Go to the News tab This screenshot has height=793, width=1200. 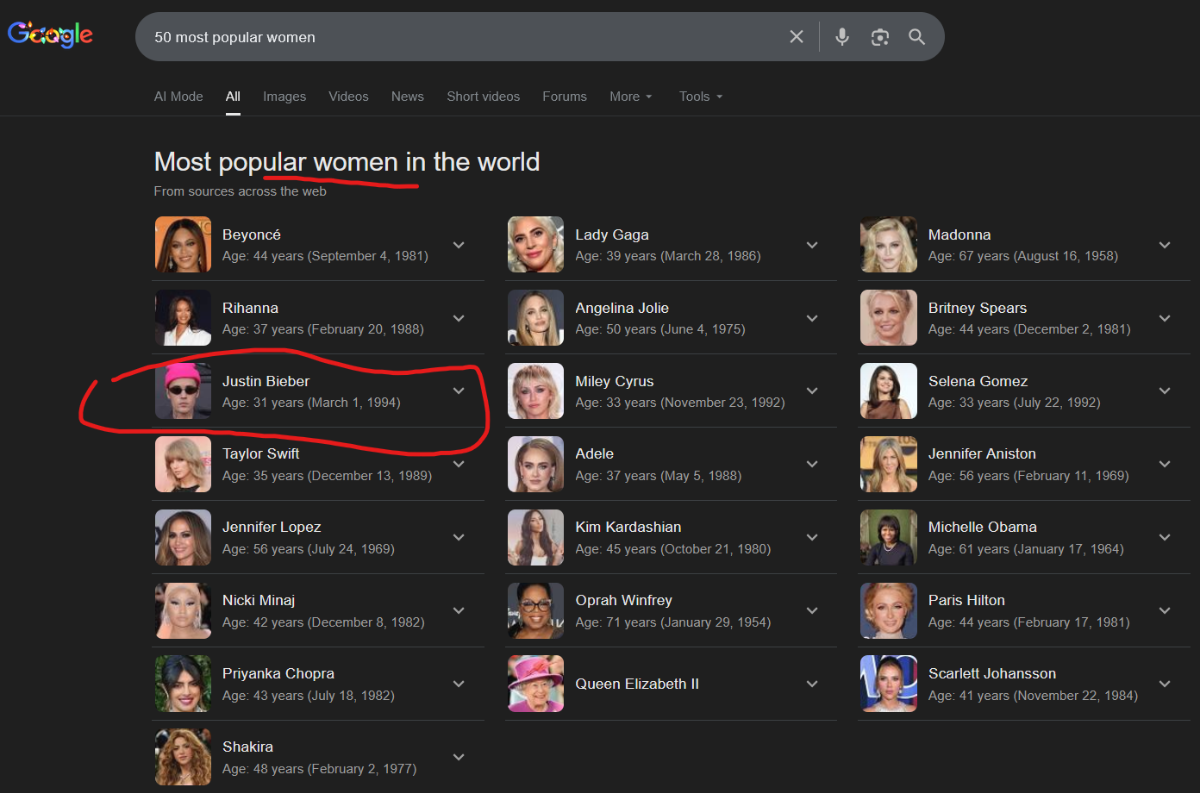[407, 97]
